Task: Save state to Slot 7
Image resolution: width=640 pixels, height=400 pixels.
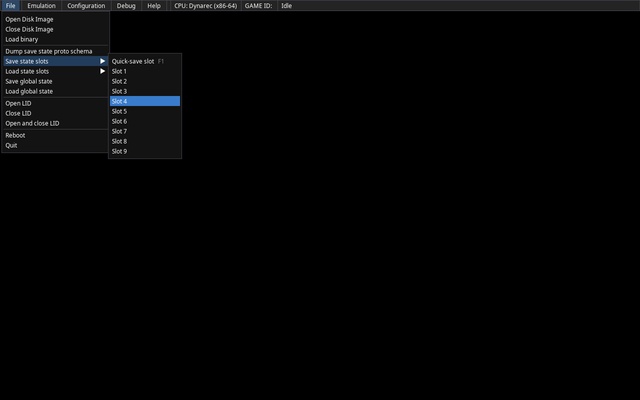Action: [x=145, y=131]
